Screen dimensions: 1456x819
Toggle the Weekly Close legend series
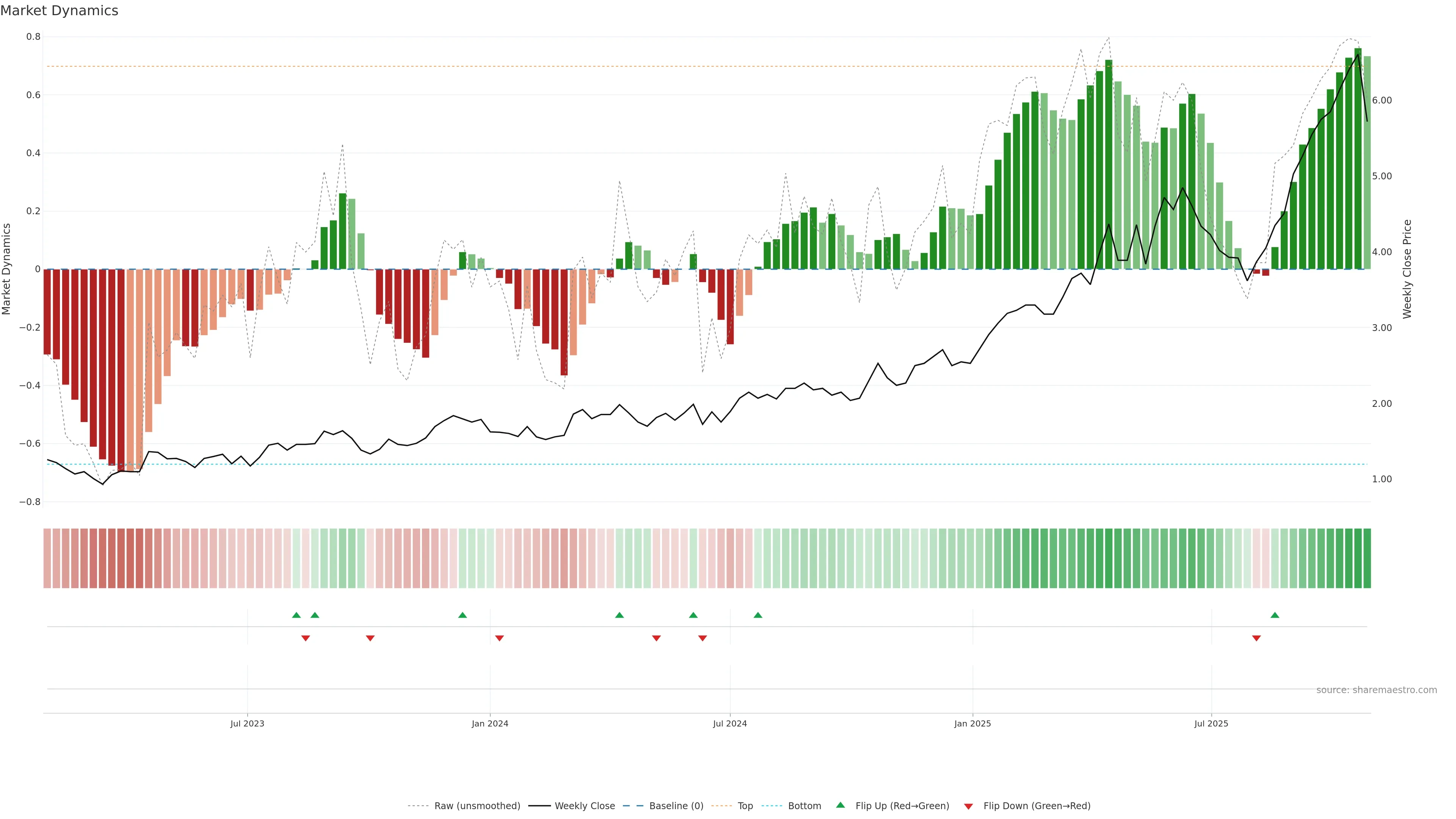584,806
